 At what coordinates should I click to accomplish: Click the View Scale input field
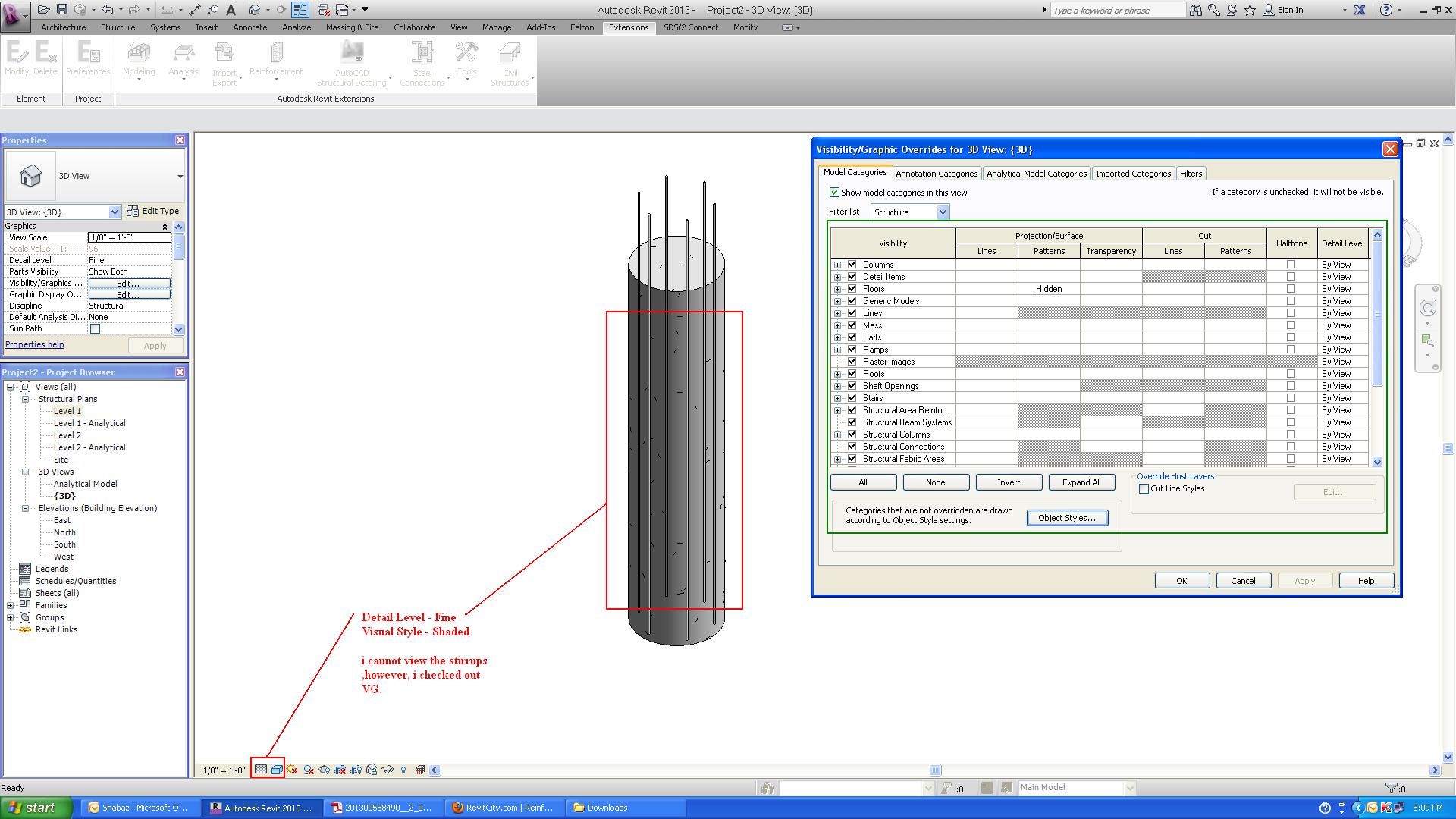(129, 237)
